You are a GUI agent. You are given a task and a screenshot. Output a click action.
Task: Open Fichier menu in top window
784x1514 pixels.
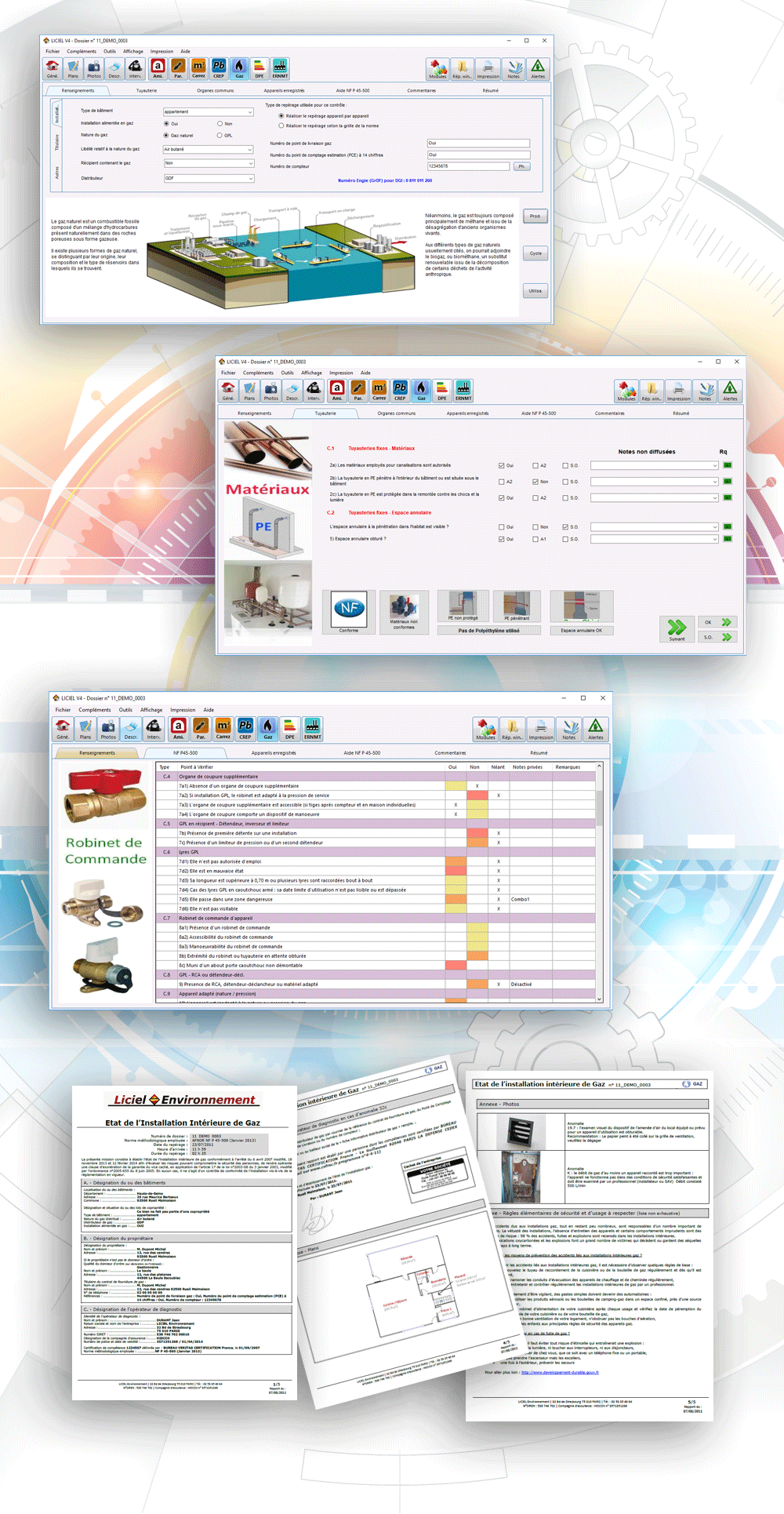click(x=53, y=51)
